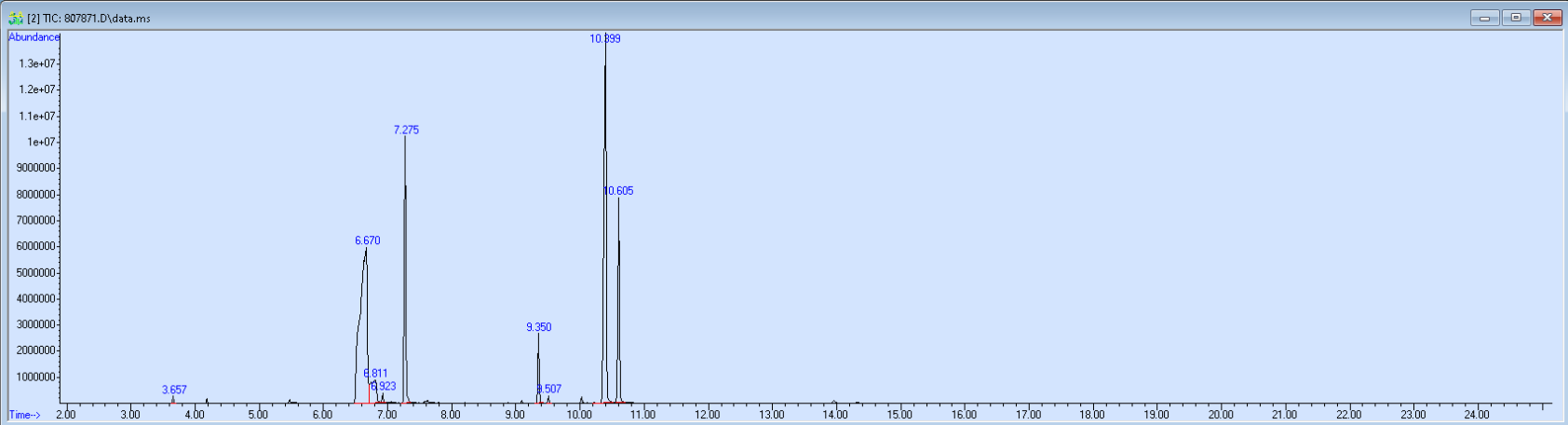1568x425 pixels.
Task: Click the 2.00 time axis tick
Action: click(66, 415)
